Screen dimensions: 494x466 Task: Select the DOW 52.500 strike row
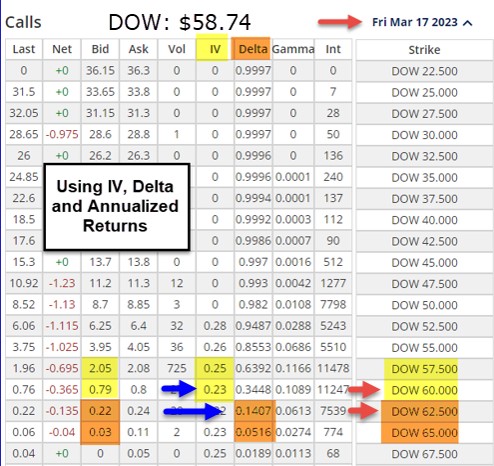click(424, 326)
